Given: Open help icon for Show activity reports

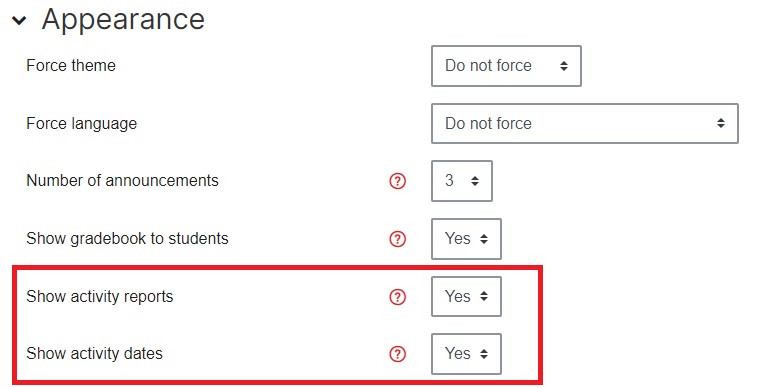Looking at the screenshot, I should (397, 296).
